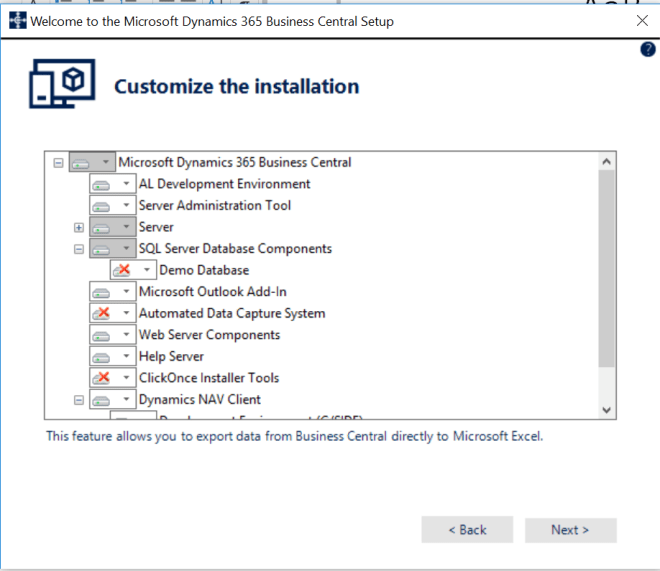Select the Dynamics NAV Client label

[200, 399]
